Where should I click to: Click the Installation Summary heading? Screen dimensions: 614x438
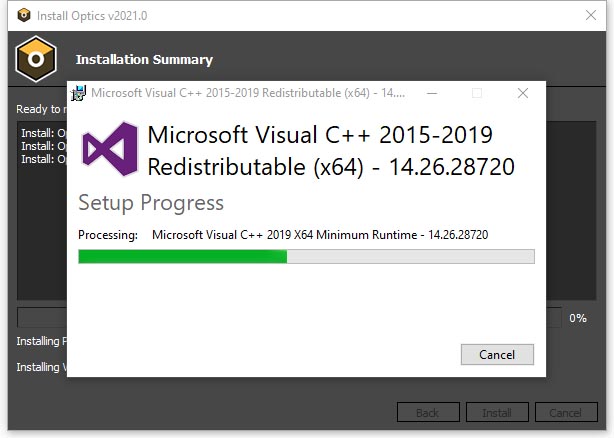[x=144, y=59]
